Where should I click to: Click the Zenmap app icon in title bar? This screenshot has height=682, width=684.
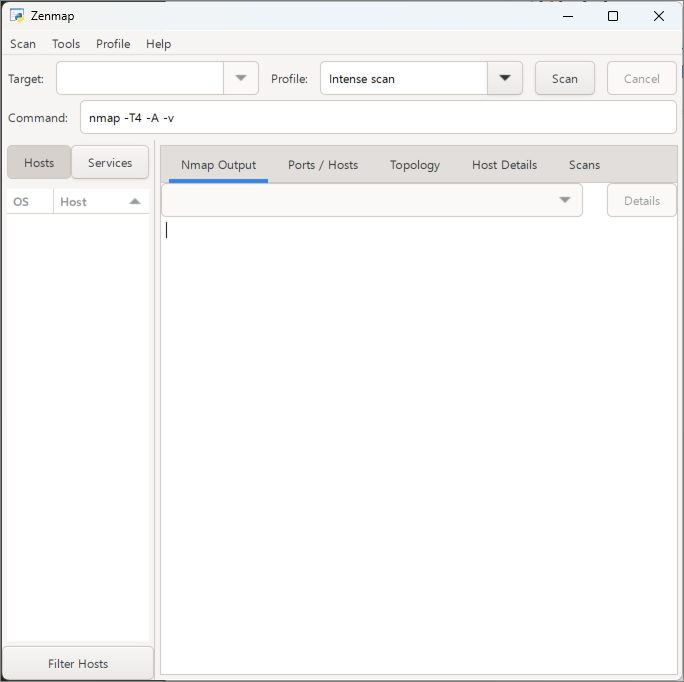click(x=17, y=16)
